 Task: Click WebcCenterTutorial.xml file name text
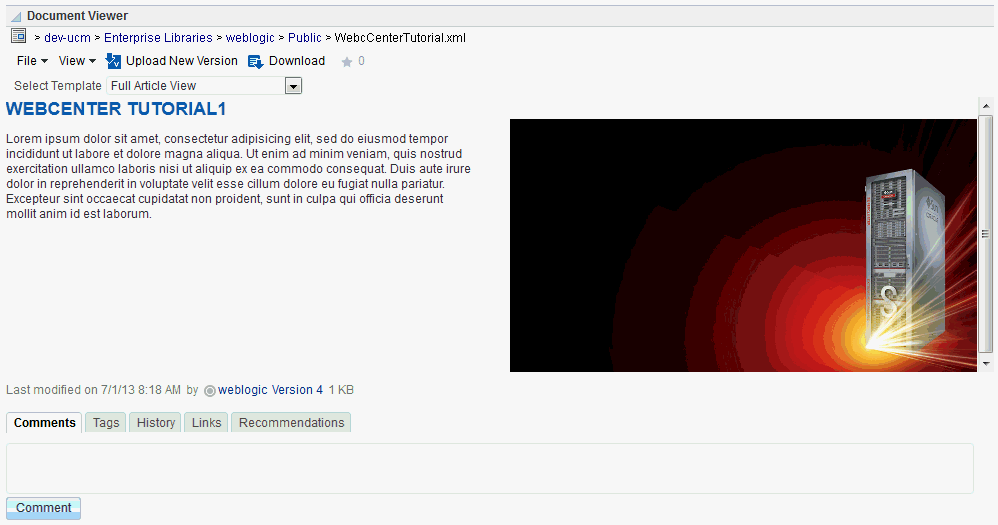tap(400, 38)
